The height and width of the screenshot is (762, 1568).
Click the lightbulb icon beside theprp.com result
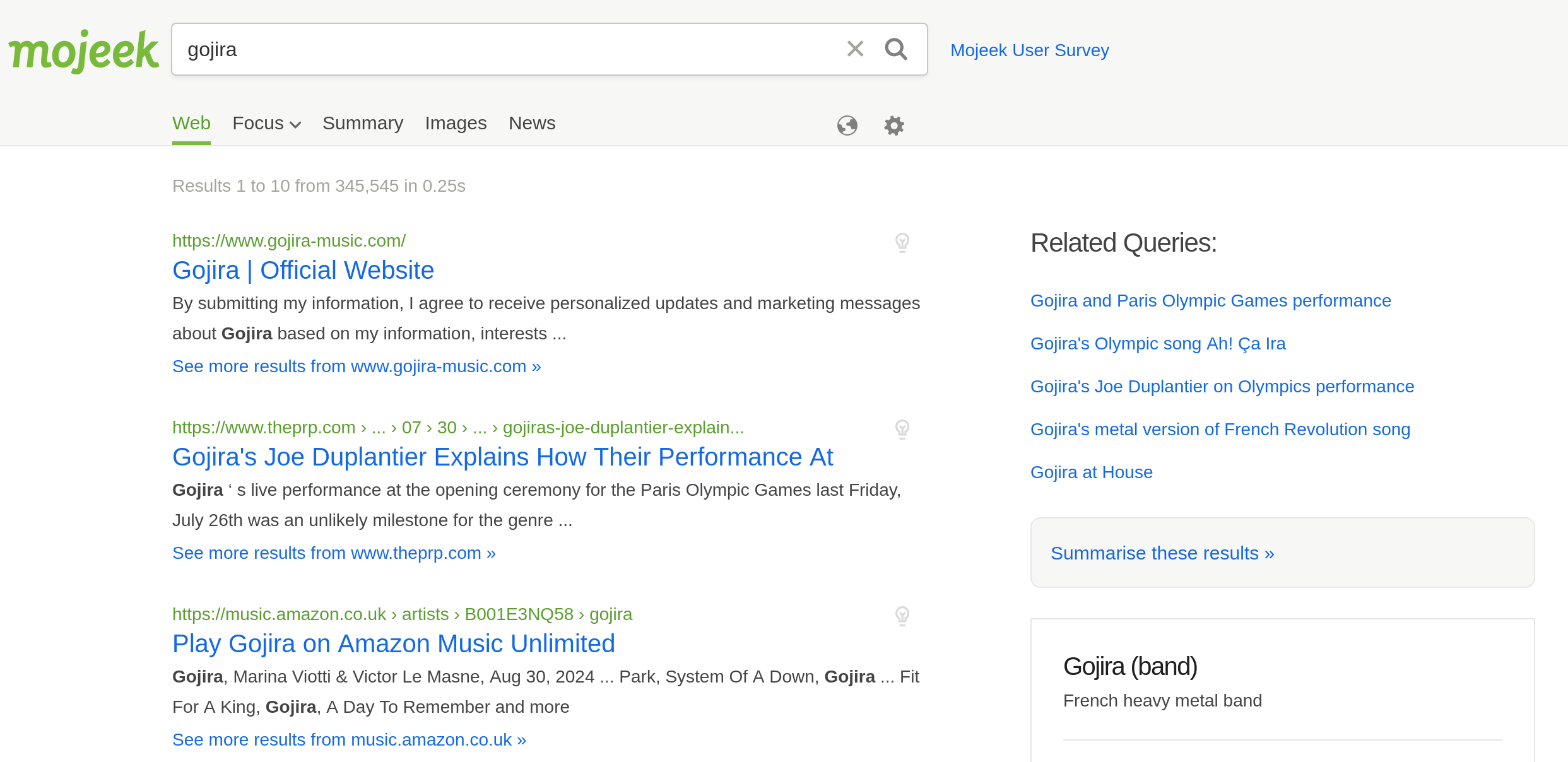[x=902, y=430]
